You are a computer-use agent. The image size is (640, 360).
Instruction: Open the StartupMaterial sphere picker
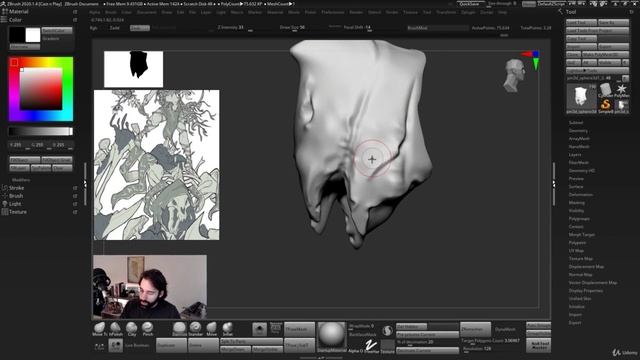coord(331,336)
